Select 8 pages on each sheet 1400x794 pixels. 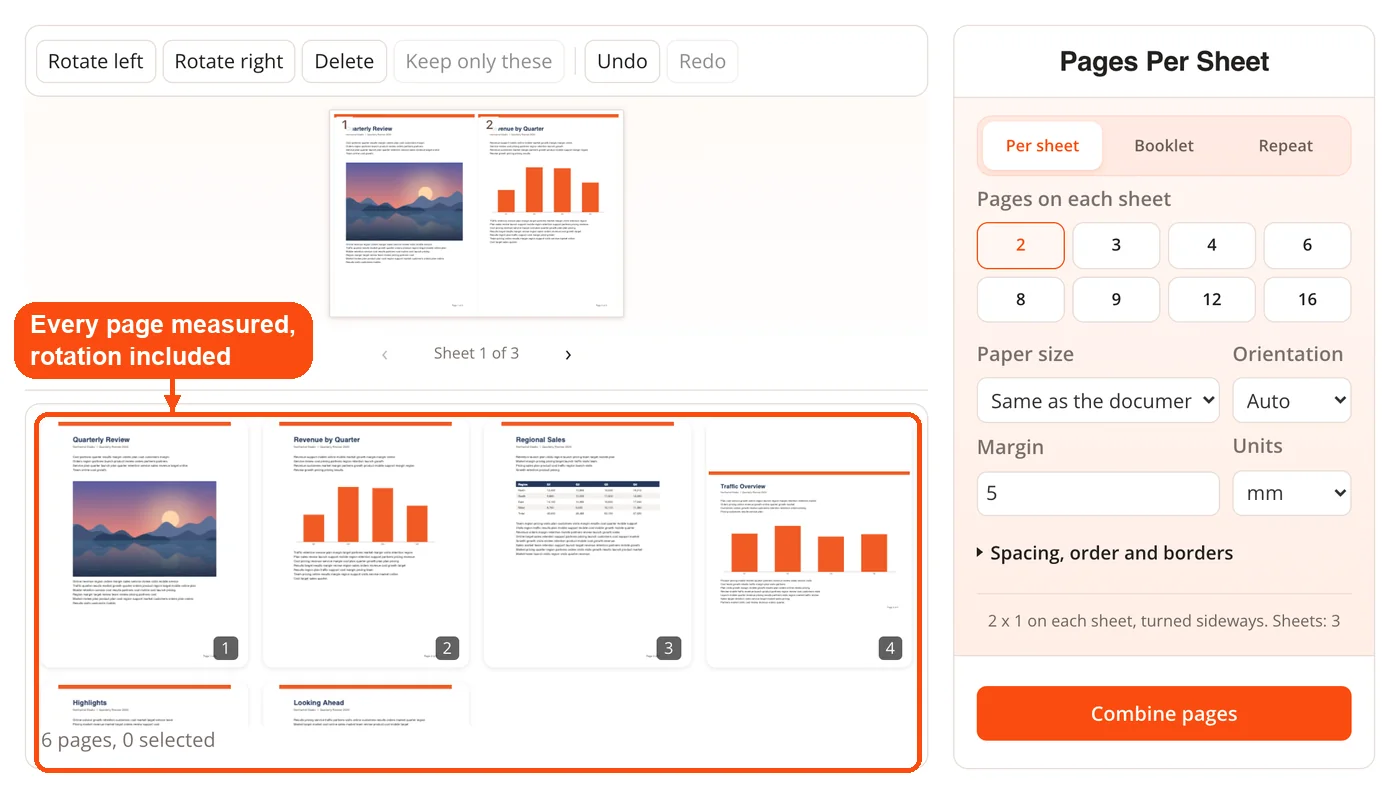point(1020,299)
